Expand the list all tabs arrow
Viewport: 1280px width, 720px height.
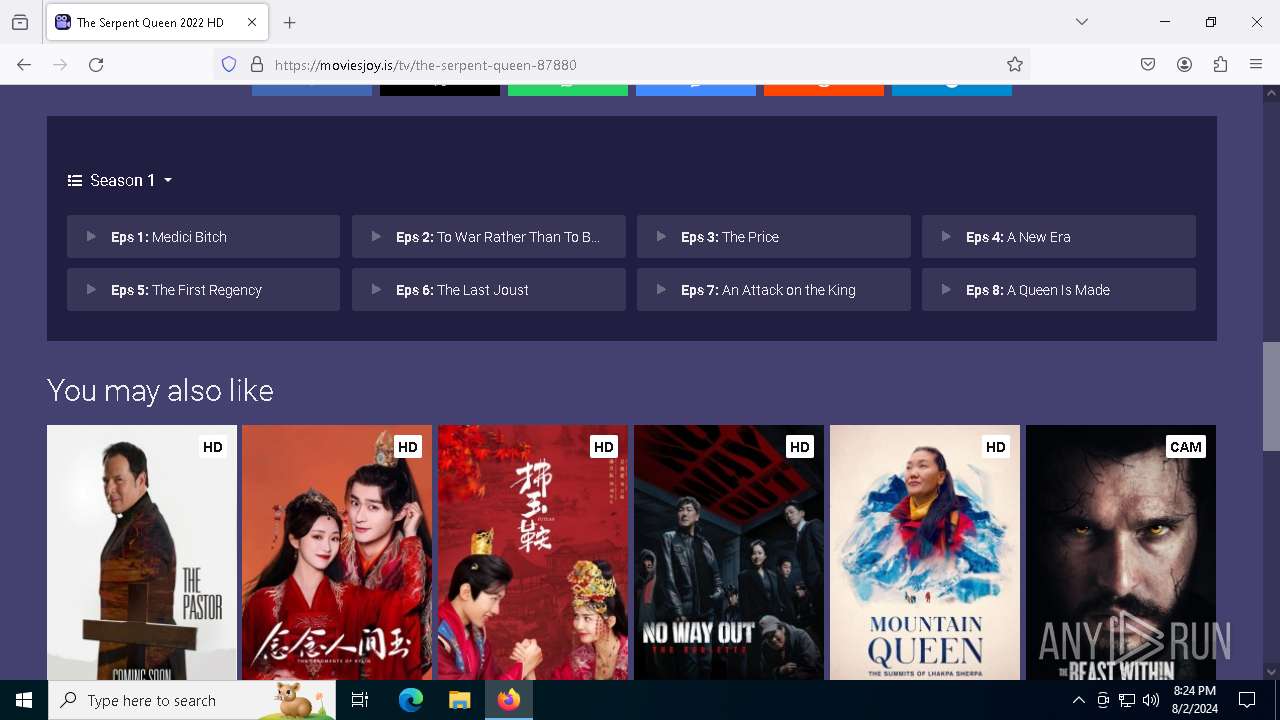coord(1082,22)
